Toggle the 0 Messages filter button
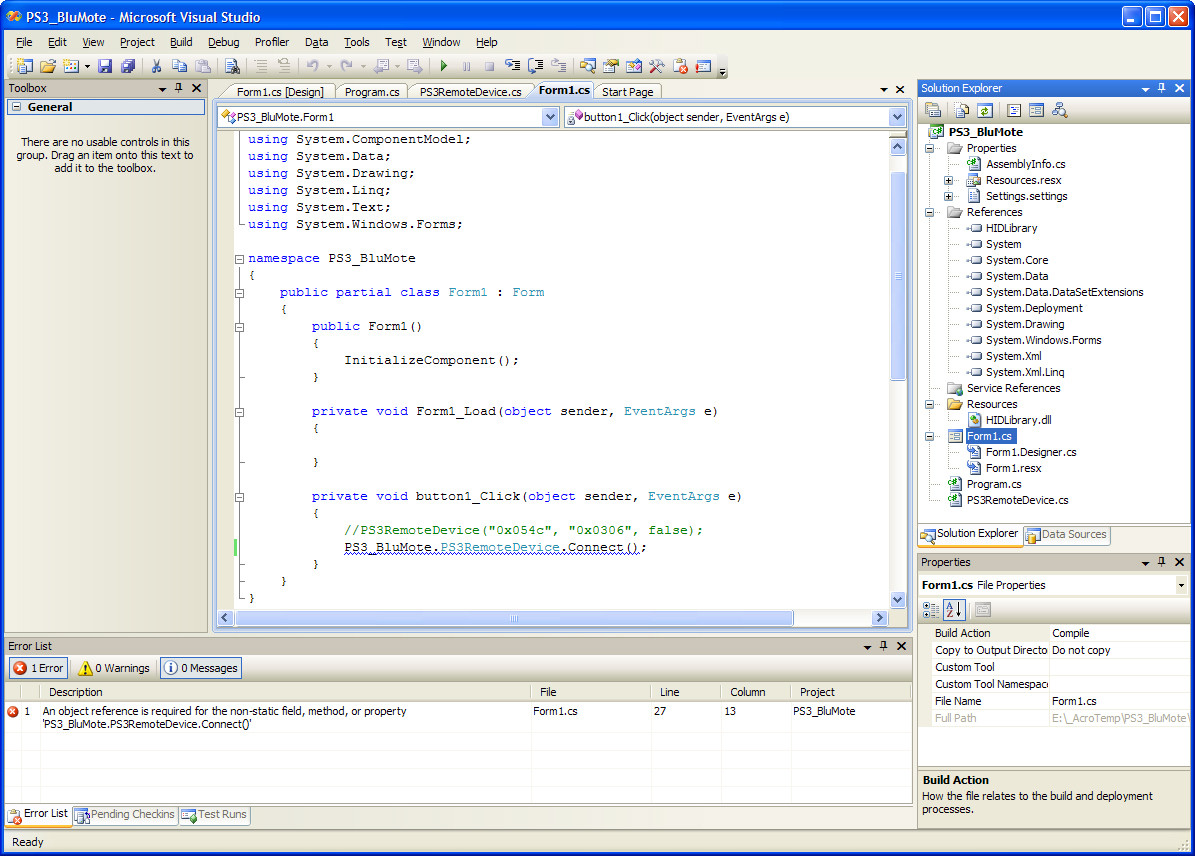Viewport: 1195px width, 856px height. pyautogui.click(x=201, y=668)
